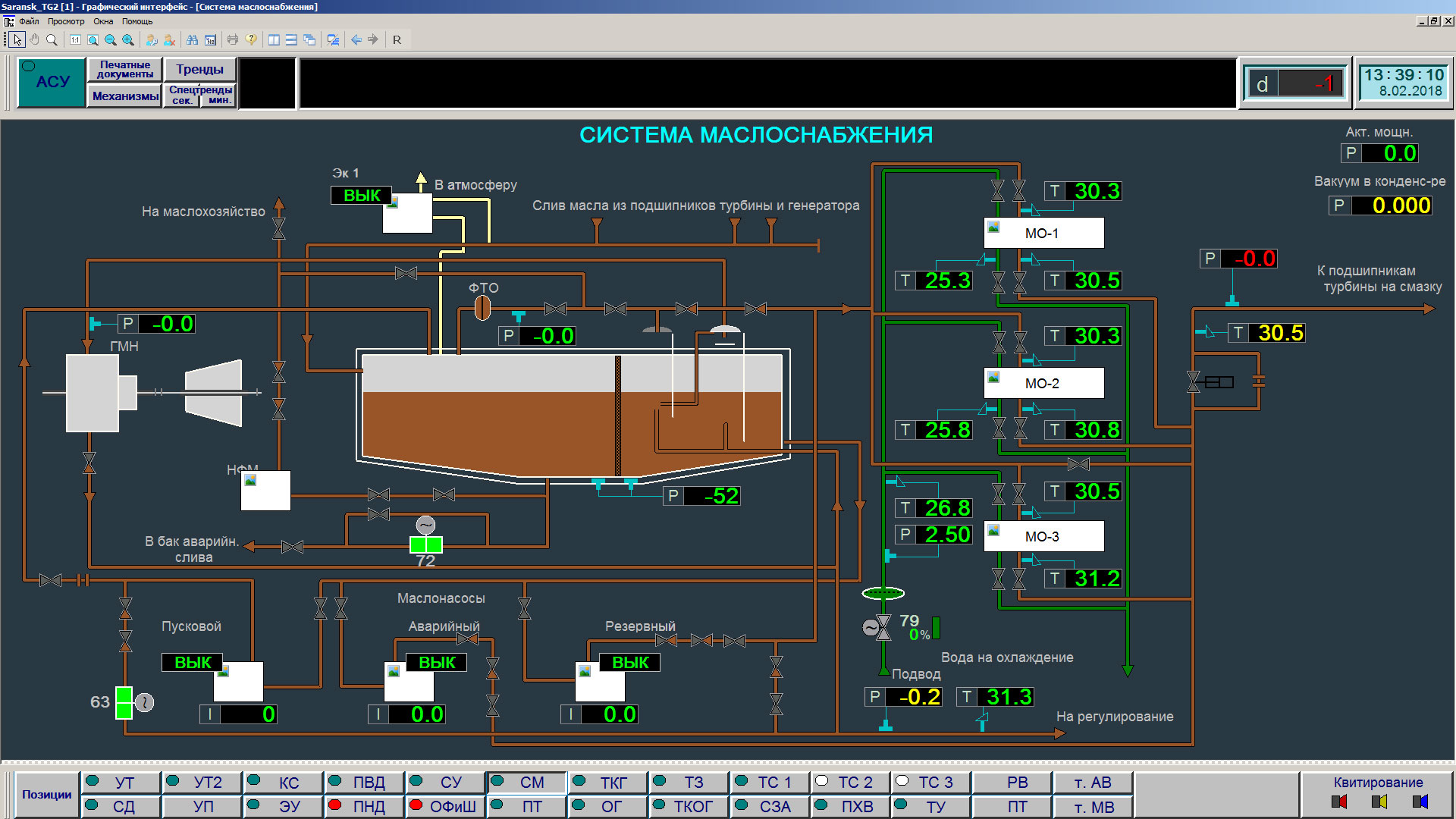This screenshot has width=1456, height=819.
Task: Acknowledge blue speaker icon
Action: pyautogui.click(x=1420, y=802)
